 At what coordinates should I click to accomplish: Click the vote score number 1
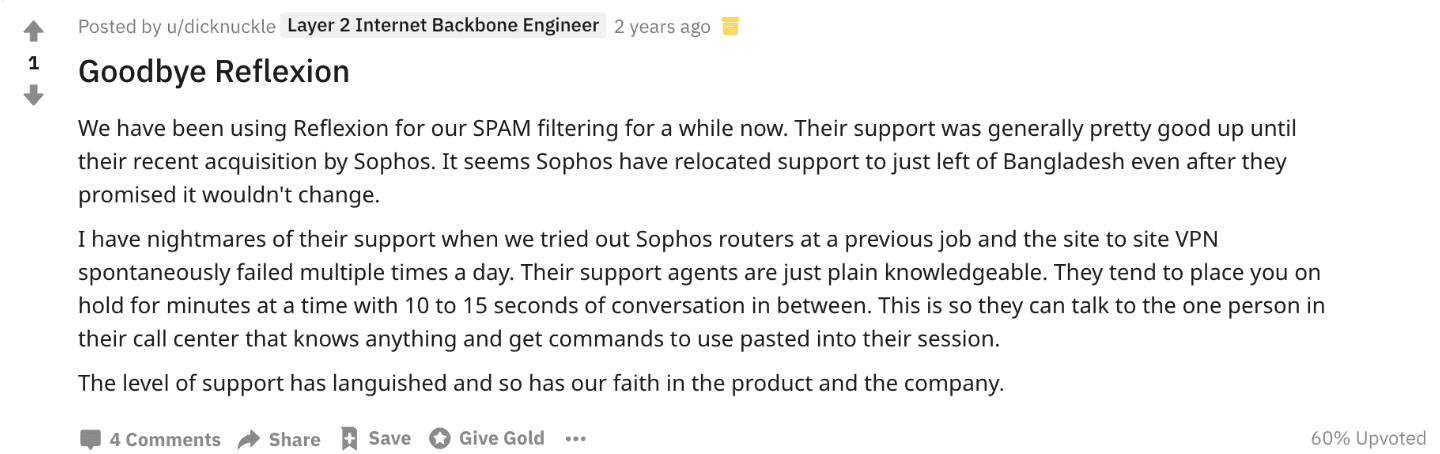click(34, 63)
